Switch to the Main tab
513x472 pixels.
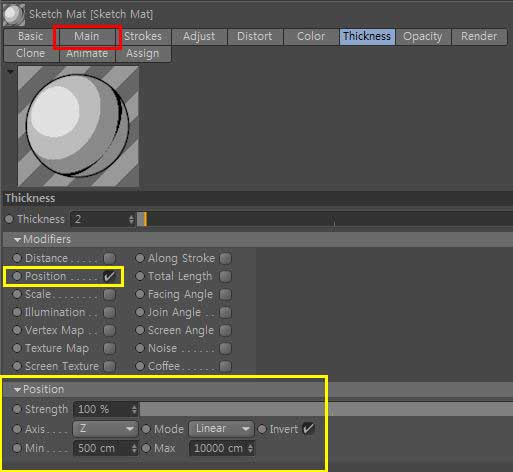click(x=87, y=36)
